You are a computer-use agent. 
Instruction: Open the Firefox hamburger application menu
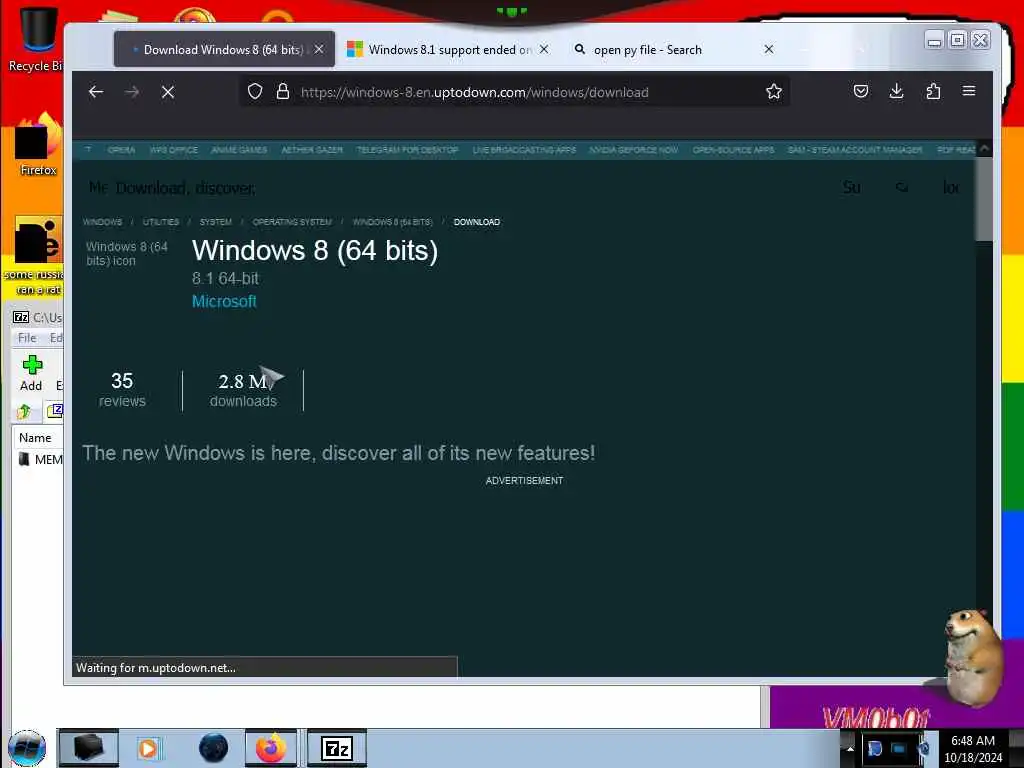point(969,91)
